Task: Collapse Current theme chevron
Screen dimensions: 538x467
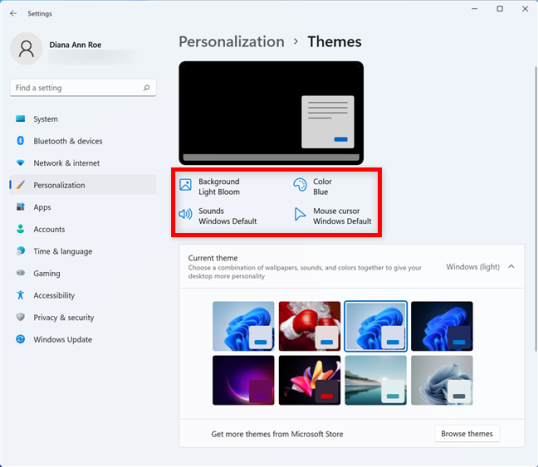Action: (511, 267)
